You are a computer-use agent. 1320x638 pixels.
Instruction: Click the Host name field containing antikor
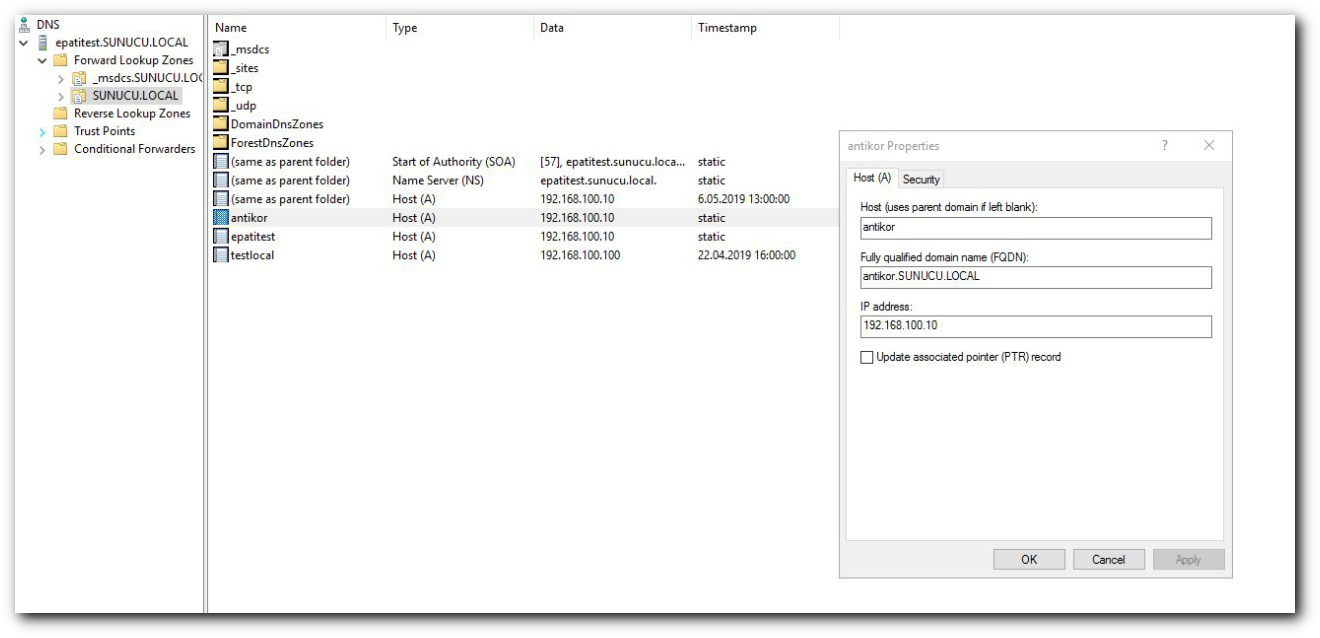point(1036,228)
